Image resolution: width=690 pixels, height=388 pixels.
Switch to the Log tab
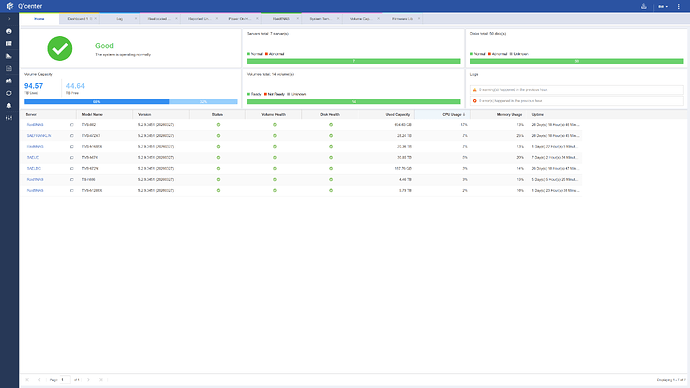(120, 19)
